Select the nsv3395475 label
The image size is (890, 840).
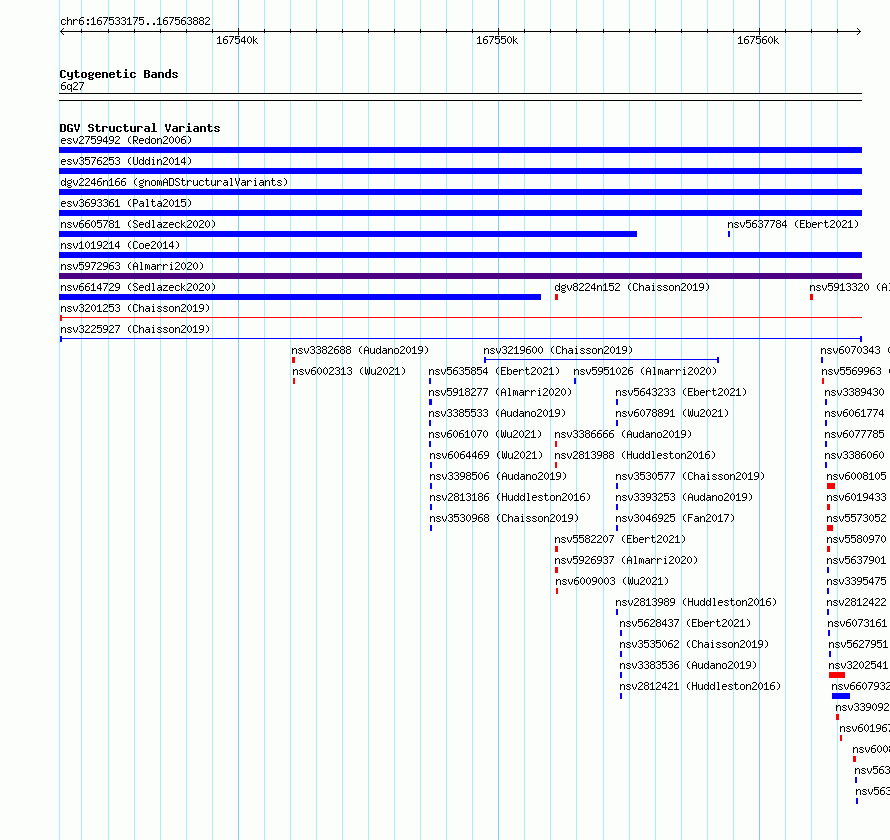(x=856, y=581)
